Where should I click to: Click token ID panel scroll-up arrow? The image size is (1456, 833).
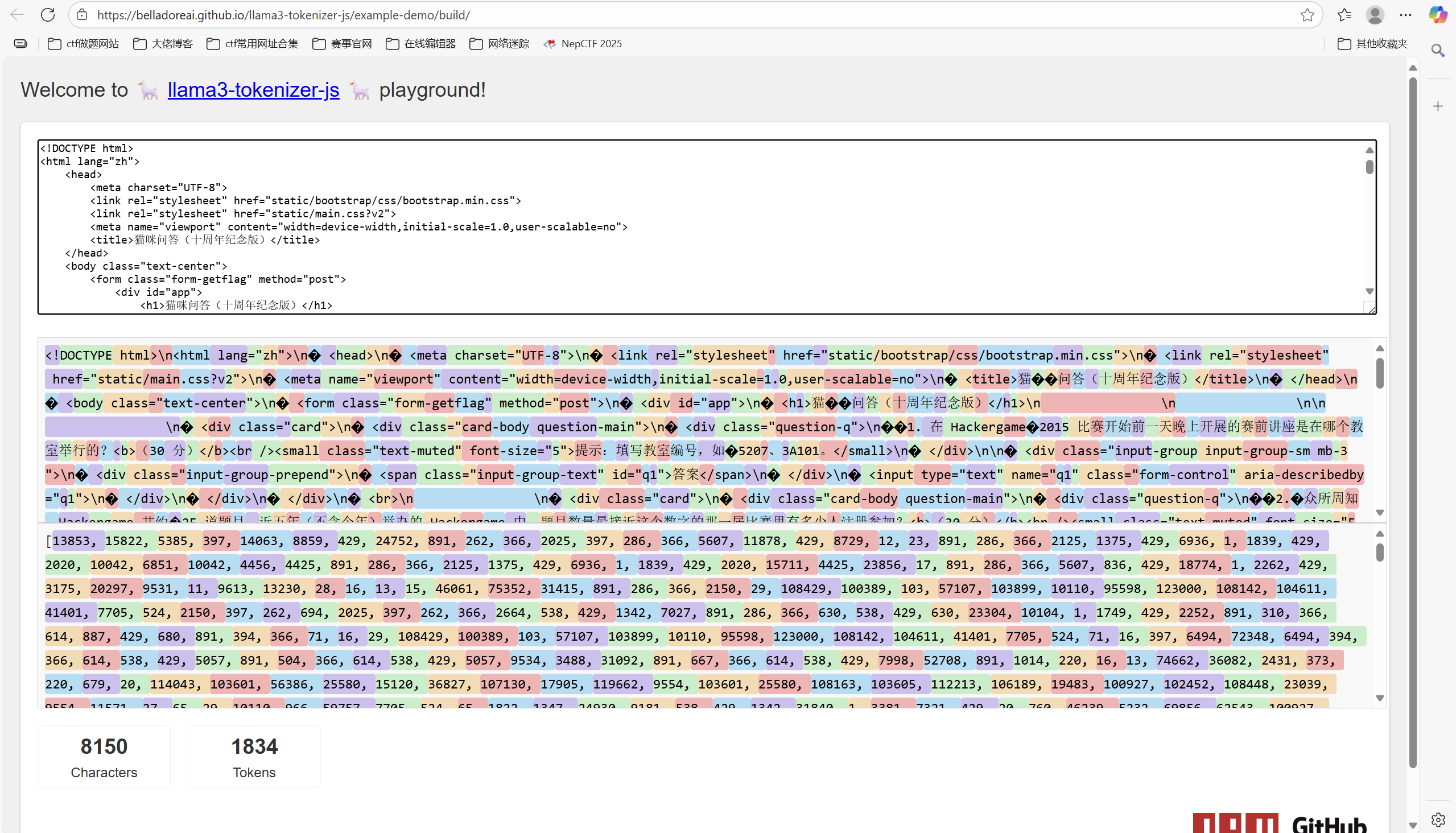tap(1380, 534)
